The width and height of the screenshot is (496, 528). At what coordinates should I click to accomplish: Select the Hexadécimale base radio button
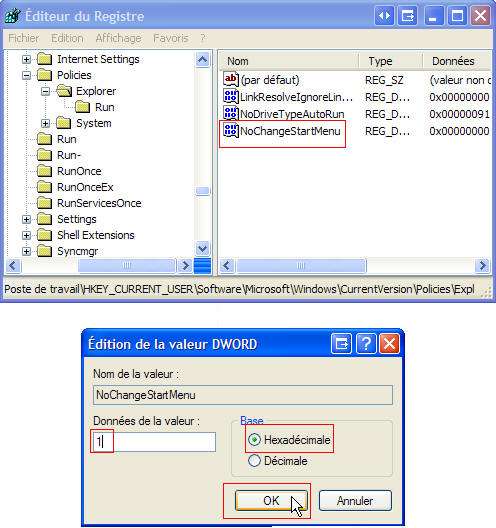point(255,440)
